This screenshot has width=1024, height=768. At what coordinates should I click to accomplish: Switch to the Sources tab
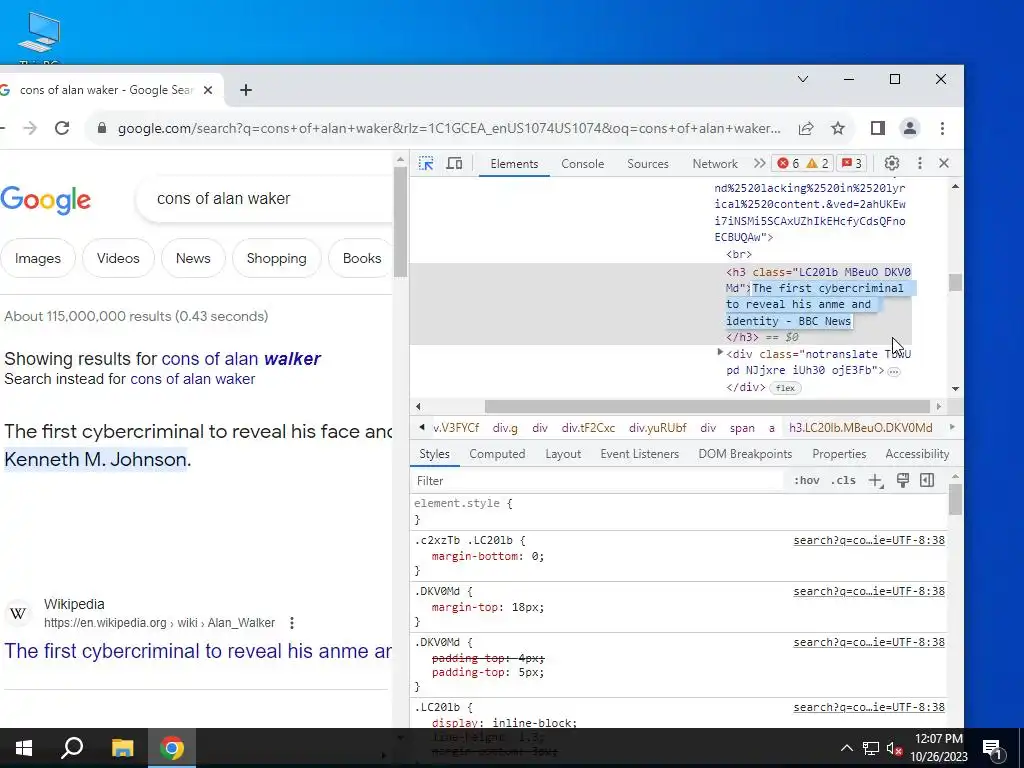coord(648,164)
